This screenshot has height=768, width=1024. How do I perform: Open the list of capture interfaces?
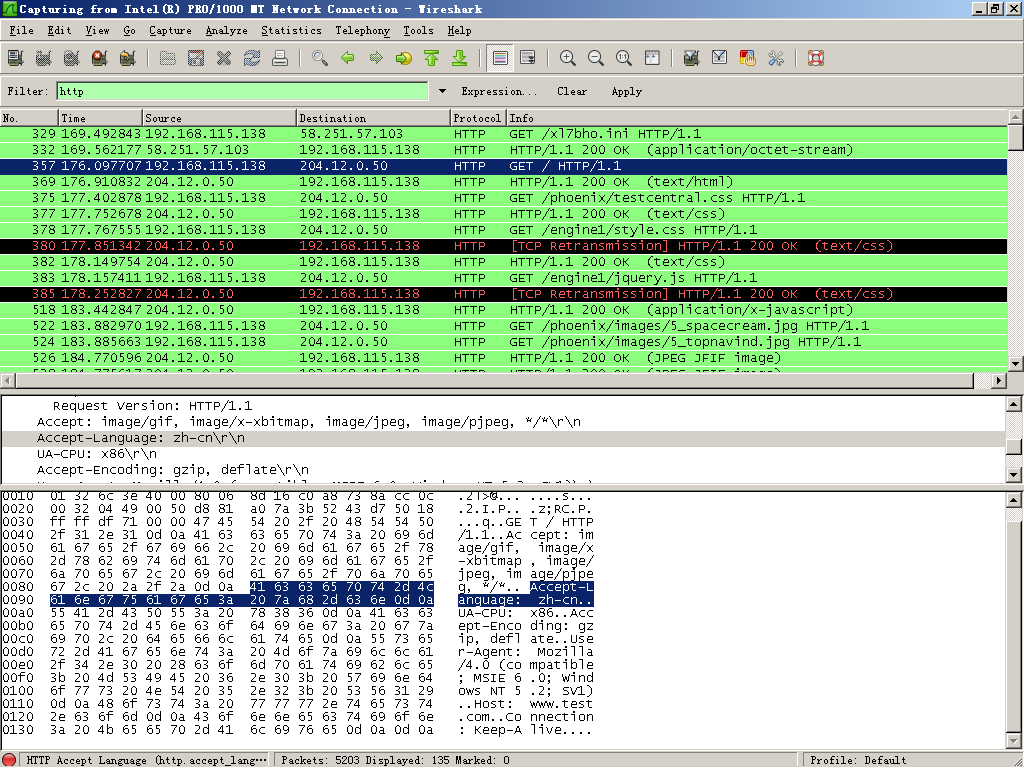click(x=16, y=58)
